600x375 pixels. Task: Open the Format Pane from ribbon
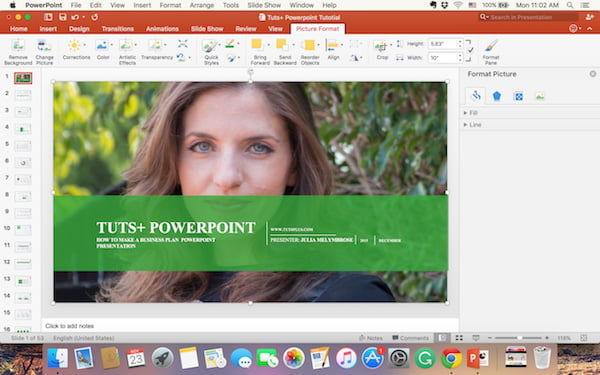coord(491,52)
